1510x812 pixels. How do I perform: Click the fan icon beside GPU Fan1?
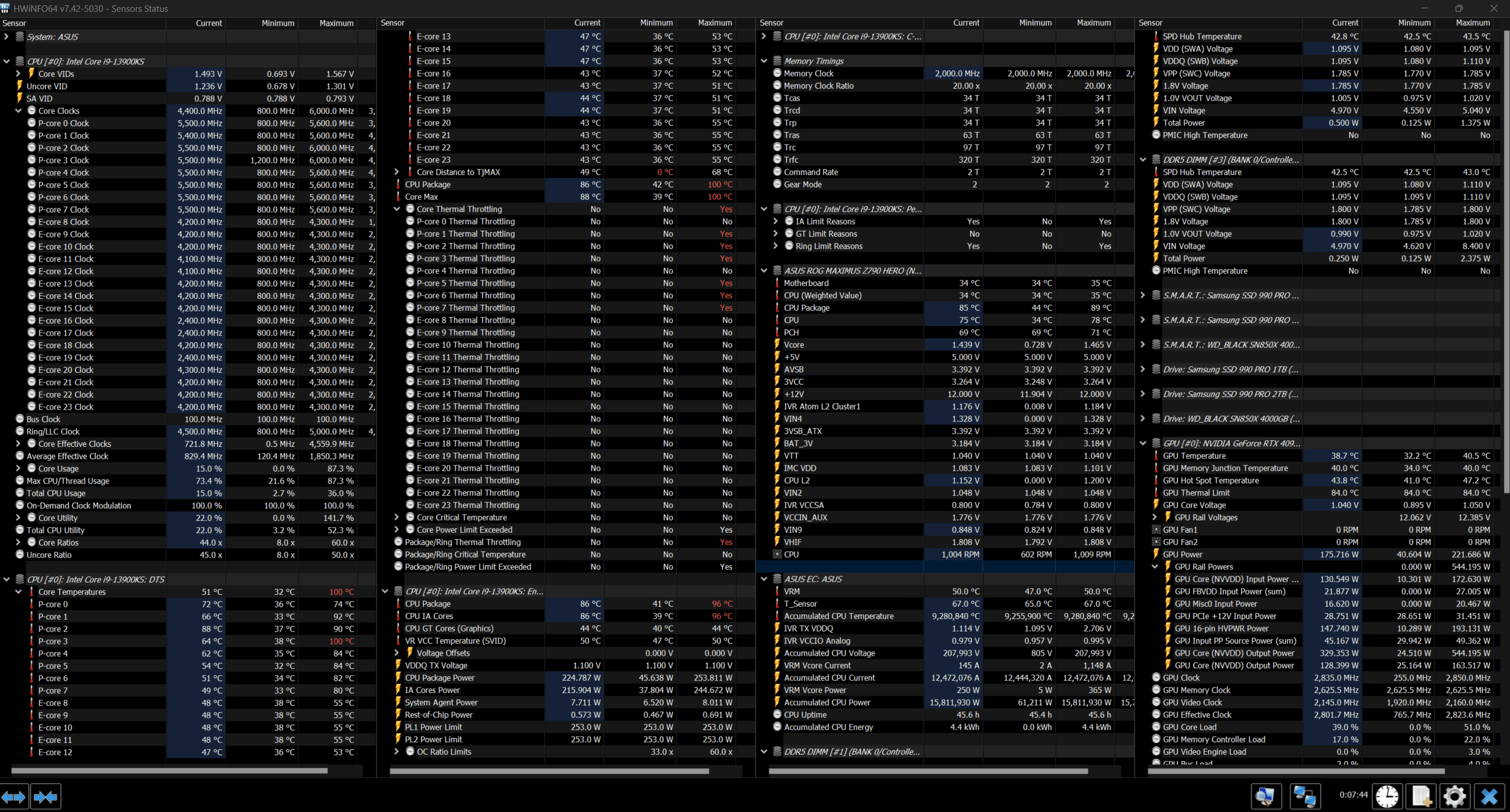pos(1156,530)
